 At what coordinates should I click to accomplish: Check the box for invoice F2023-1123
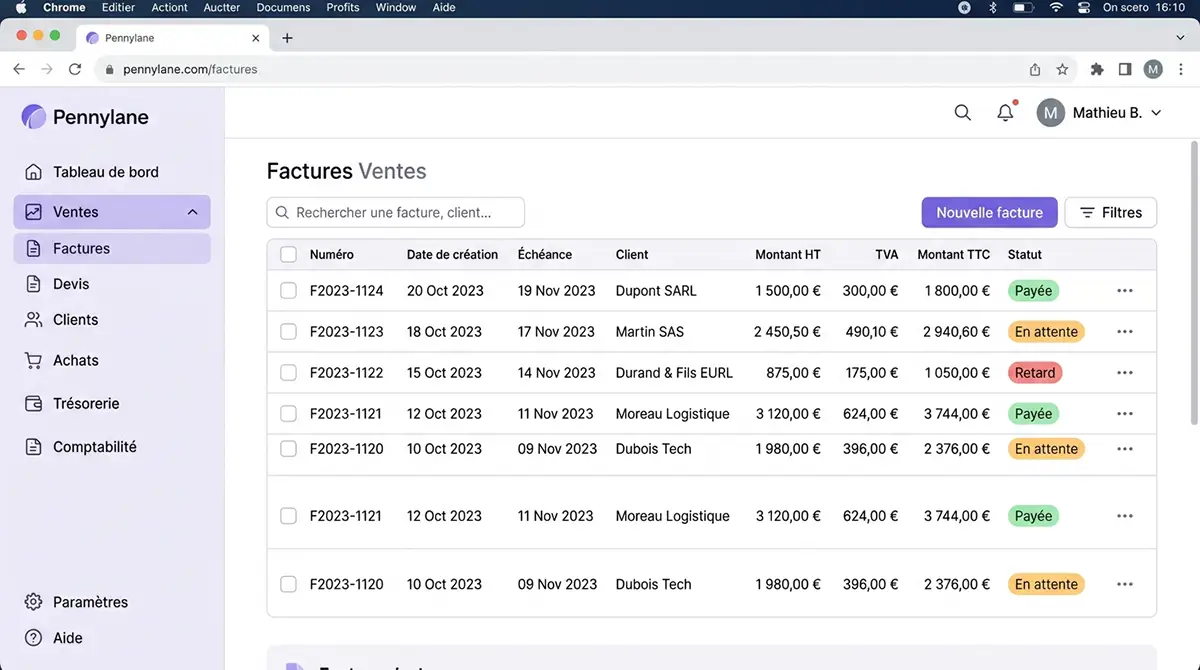tap(288, 332)
